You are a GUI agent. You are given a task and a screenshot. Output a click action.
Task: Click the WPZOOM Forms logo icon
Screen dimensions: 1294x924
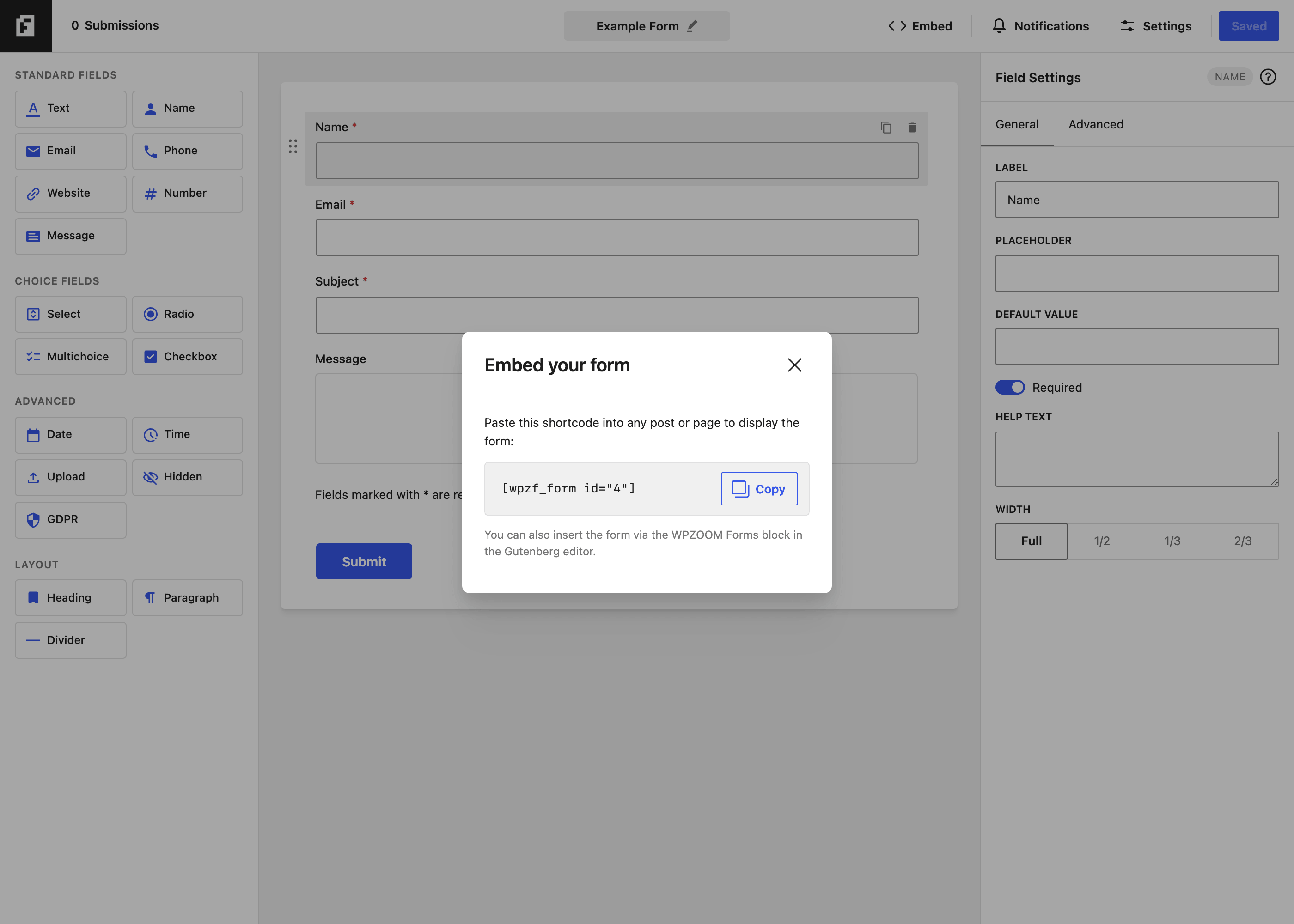click(25, 25)
